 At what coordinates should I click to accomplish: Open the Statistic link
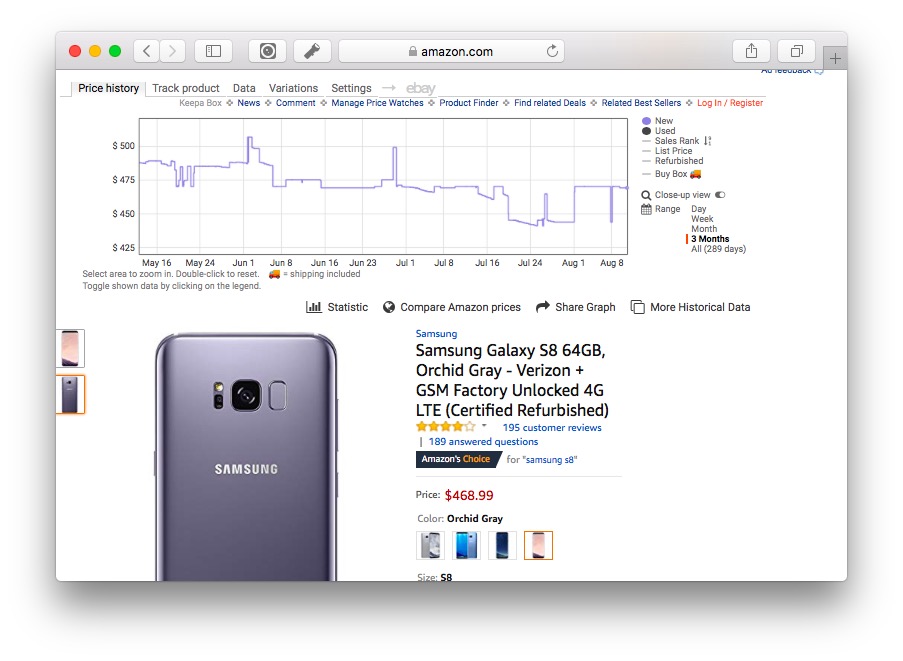point(347,307)
